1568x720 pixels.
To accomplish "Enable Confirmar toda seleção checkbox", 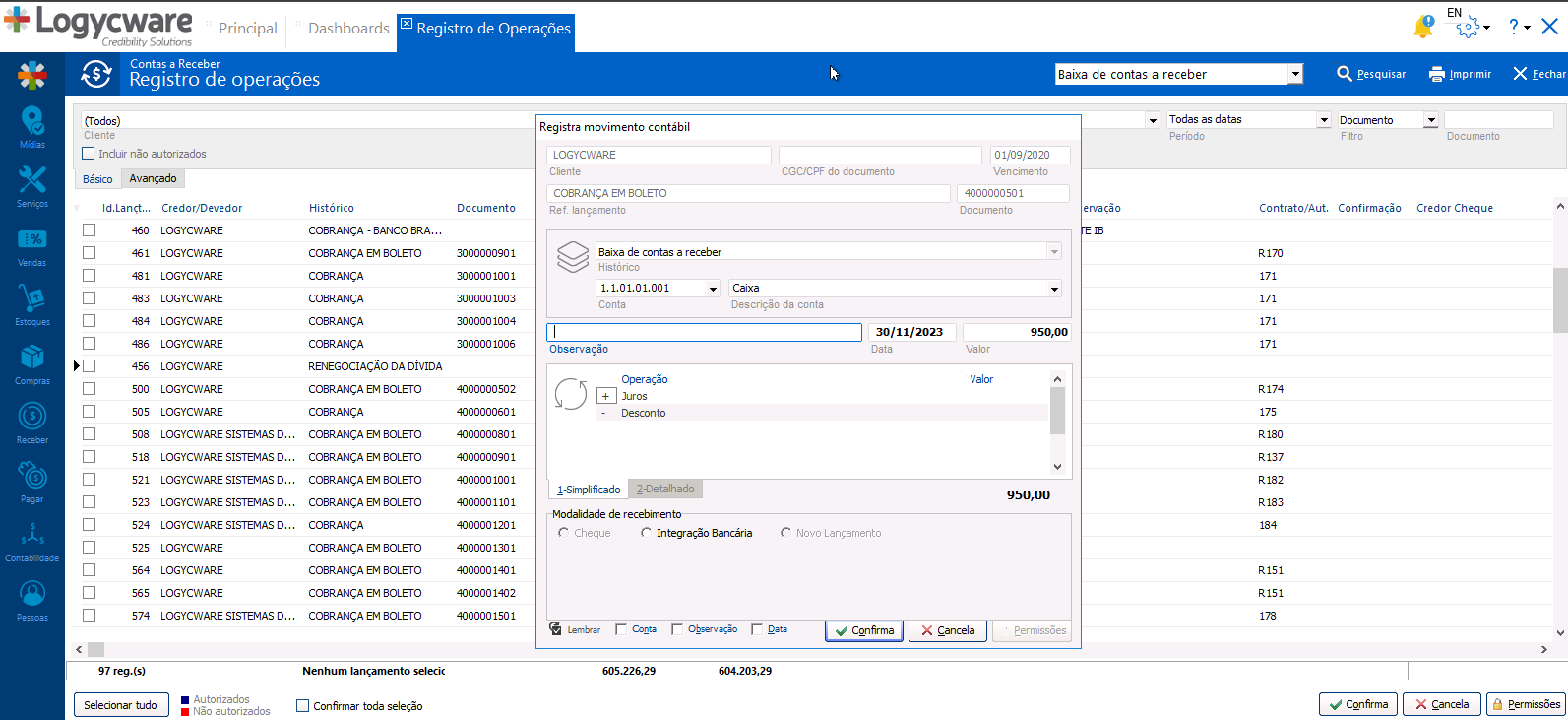I will (x=303, y=706).
